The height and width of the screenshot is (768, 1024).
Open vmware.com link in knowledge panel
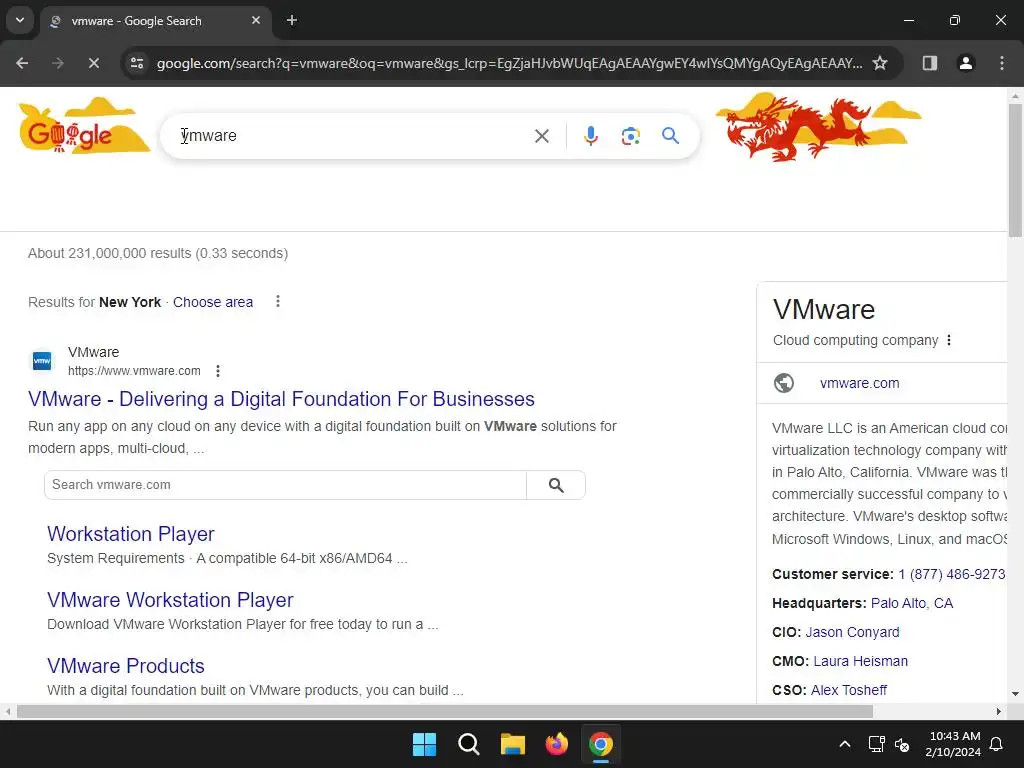[x=859, y=383]
